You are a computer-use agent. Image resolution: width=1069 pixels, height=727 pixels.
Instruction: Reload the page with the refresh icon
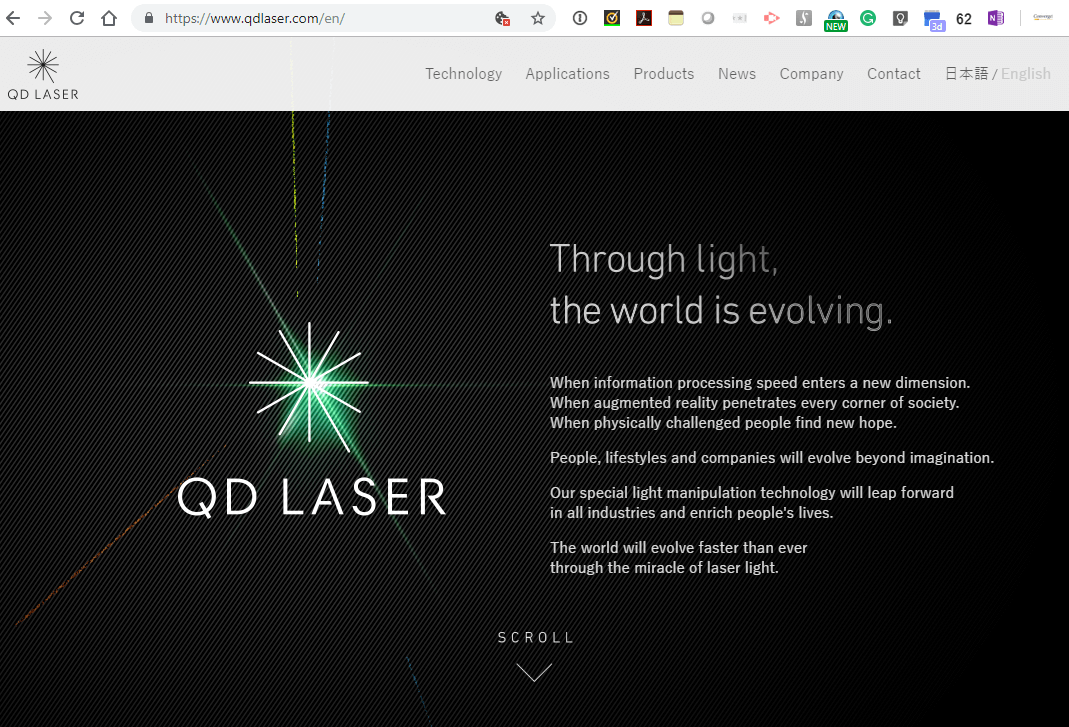tap(77, 18)
